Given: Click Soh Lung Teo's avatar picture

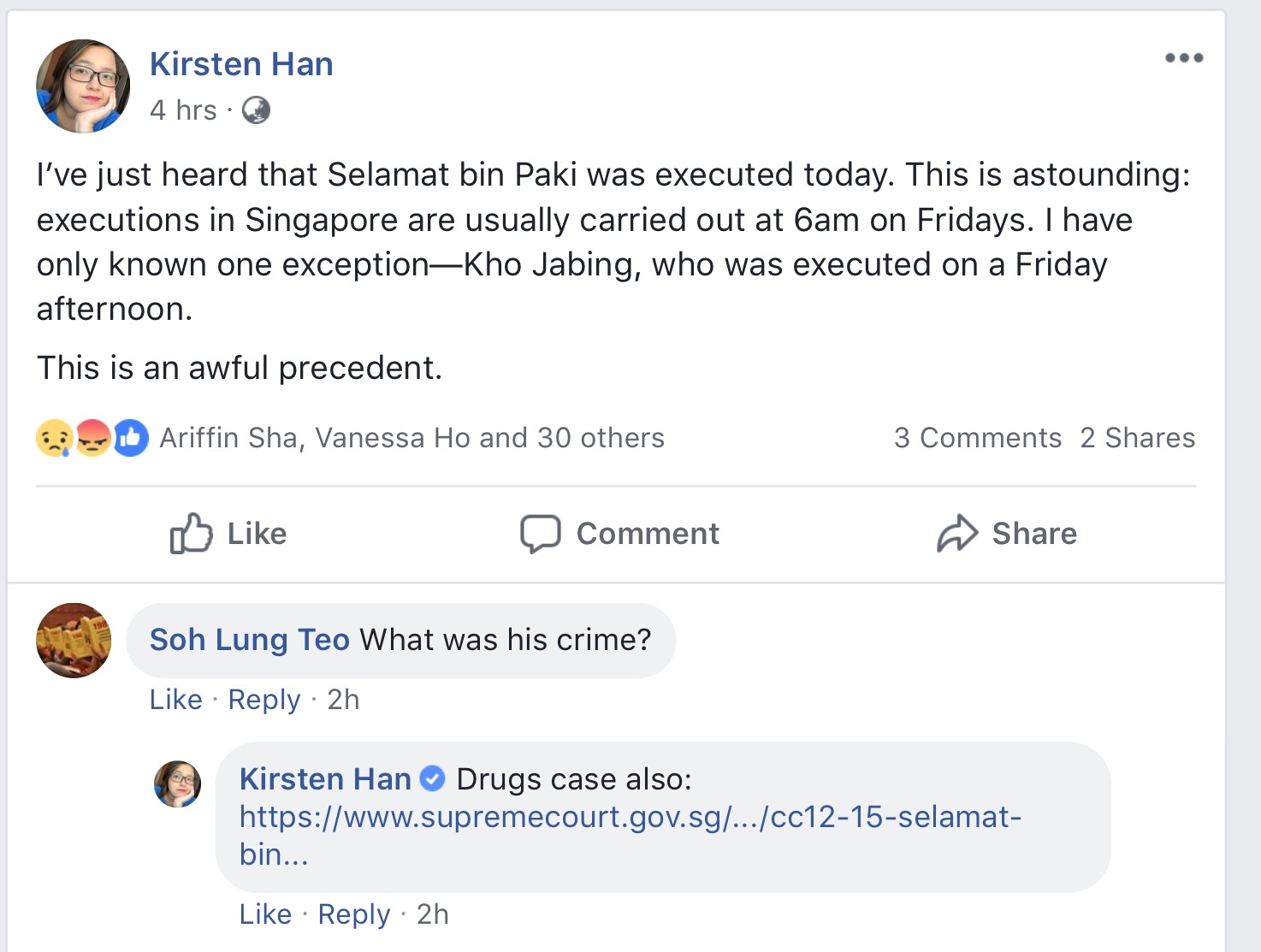Looking at the screenshot, I should 74,641.
